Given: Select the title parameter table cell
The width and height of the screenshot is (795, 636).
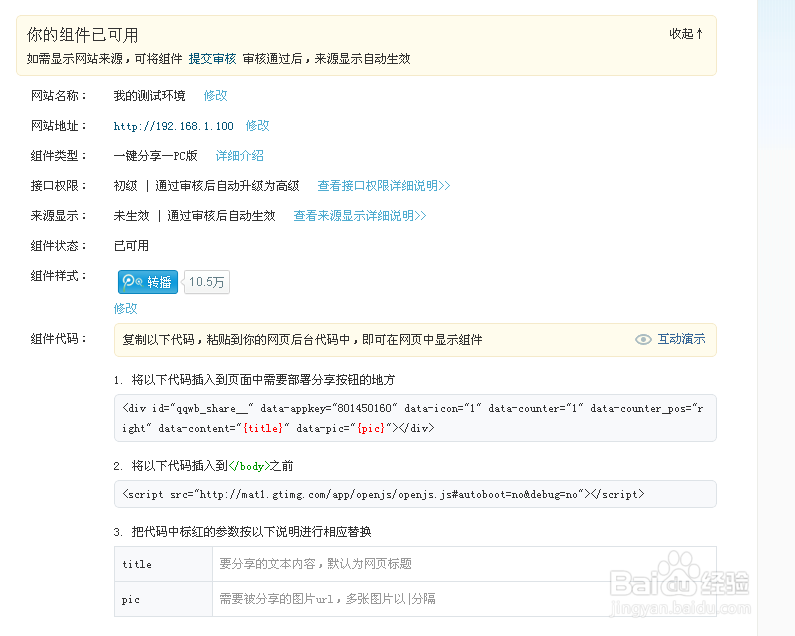Looking at the screenshot, I should click(163, 564).
